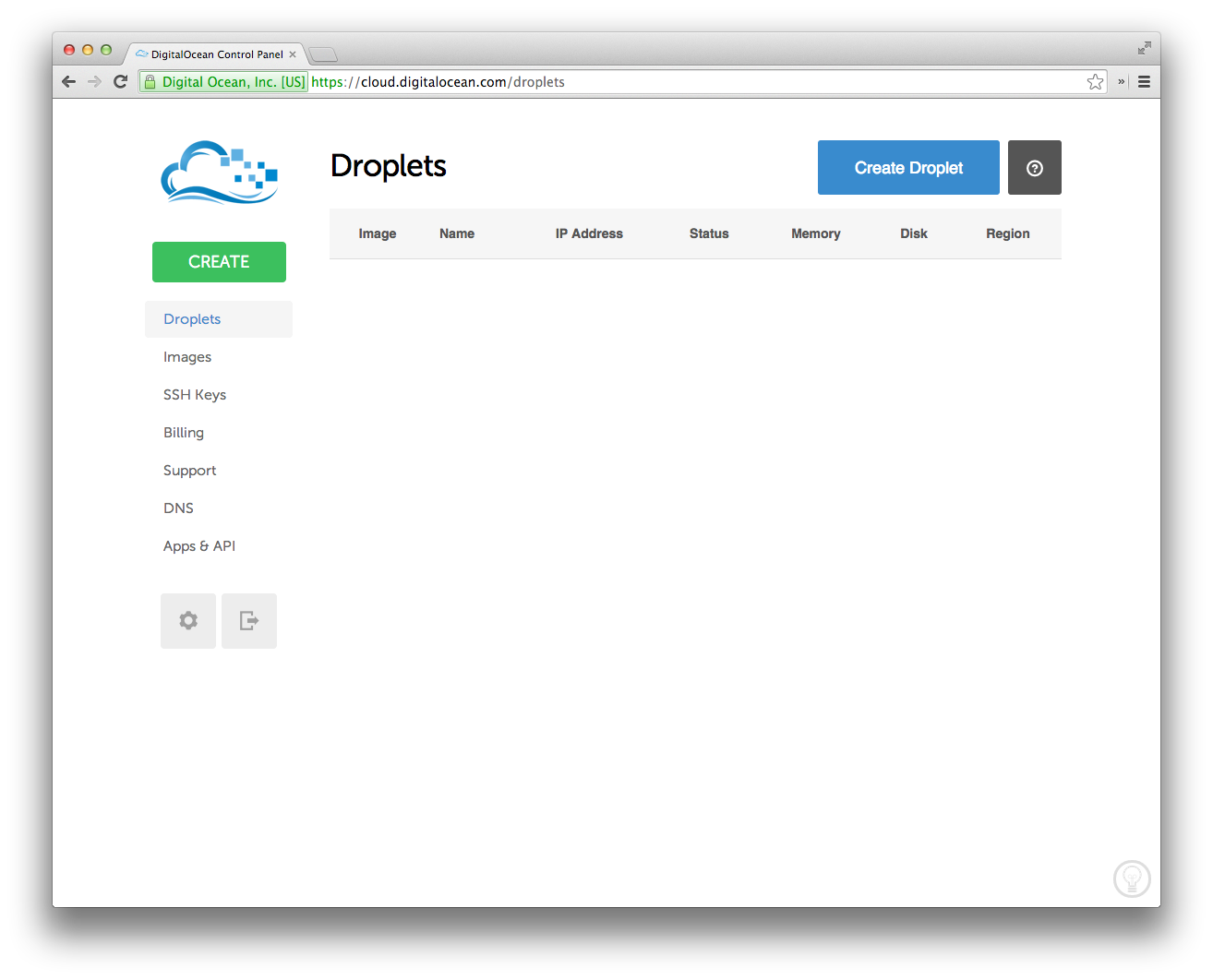Image resolution: width=1213 pixels, height=980 pixels.
Task: Click the Disk column header
Action: [914, 233]
